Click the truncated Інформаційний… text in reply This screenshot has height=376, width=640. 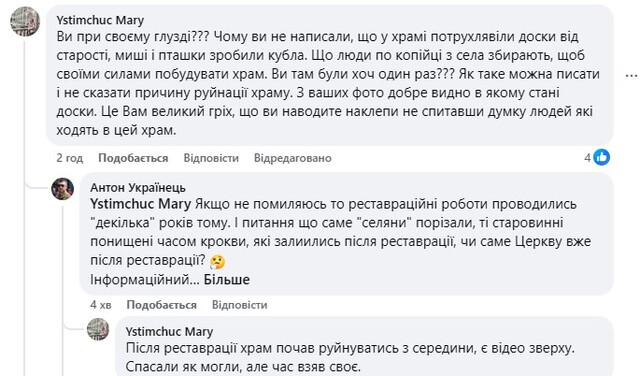click(145, 280)
